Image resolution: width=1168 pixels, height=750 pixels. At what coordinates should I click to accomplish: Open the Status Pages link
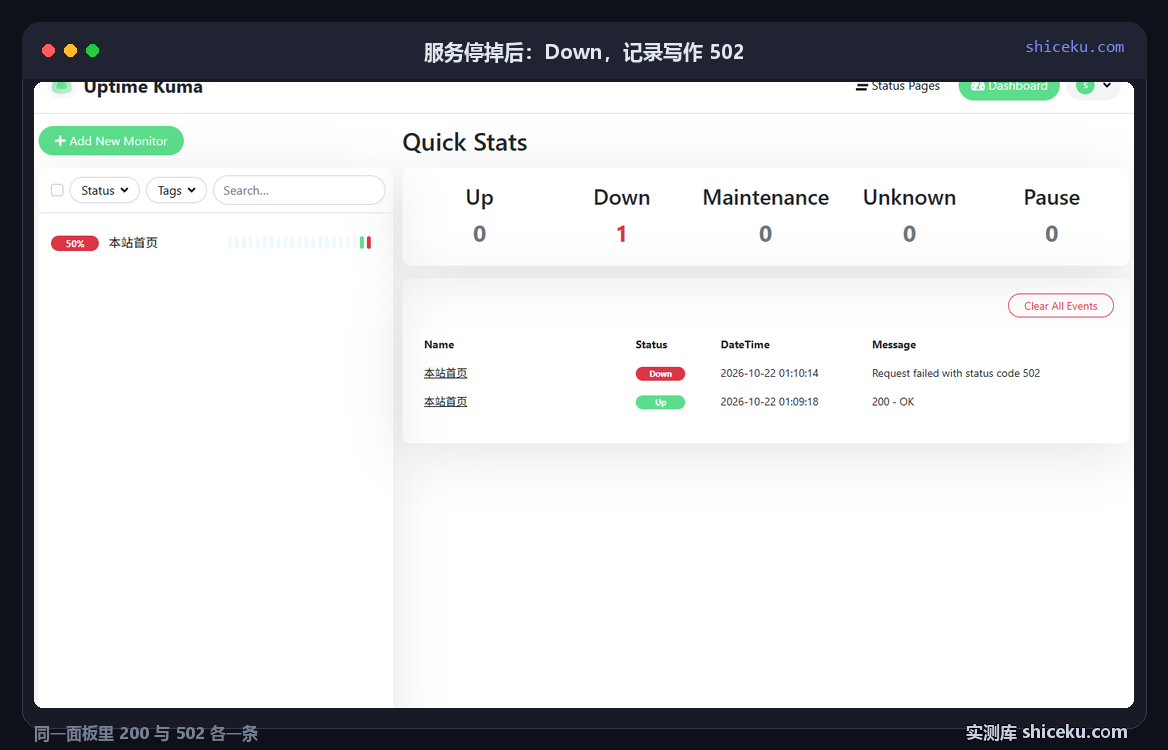pos(898,86)
